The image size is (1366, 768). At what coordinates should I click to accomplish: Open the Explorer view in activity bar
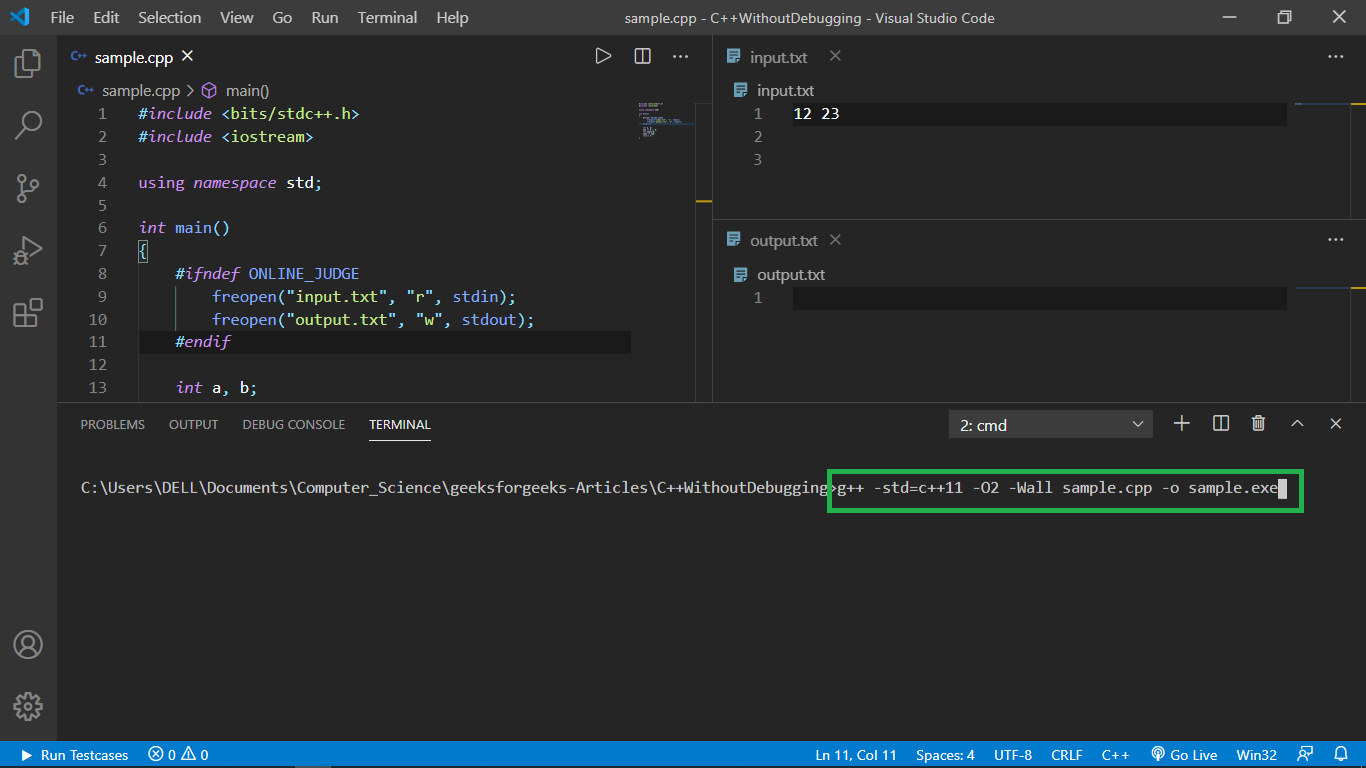point(28,64)
